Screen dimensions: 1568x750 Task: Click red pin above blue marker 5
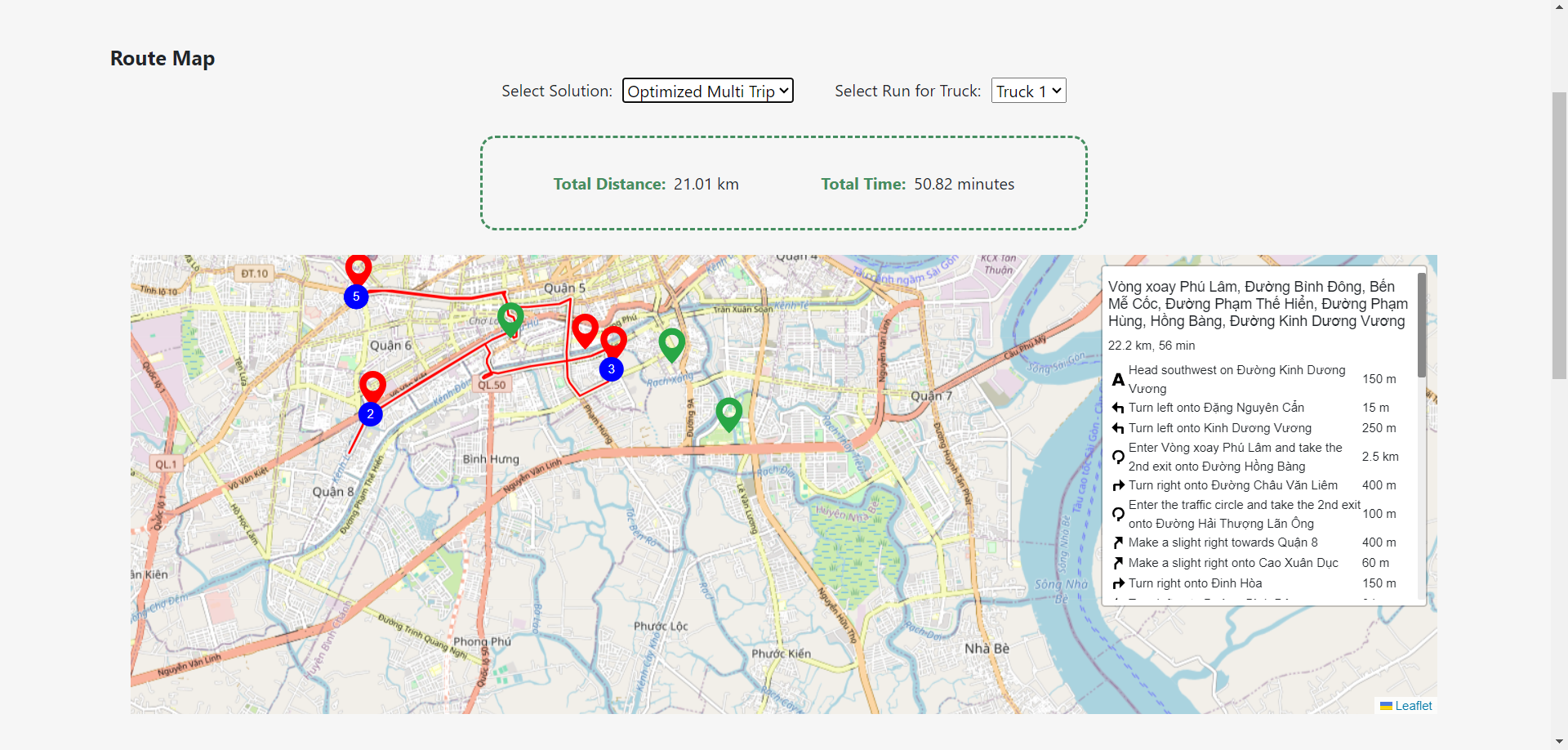click(x=359, y=268)
